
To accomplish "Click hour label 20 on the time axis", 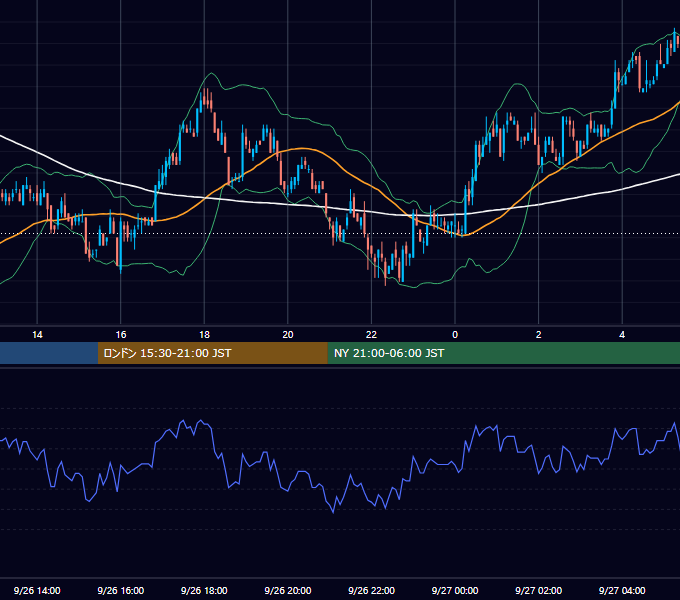I will (288, 335).
